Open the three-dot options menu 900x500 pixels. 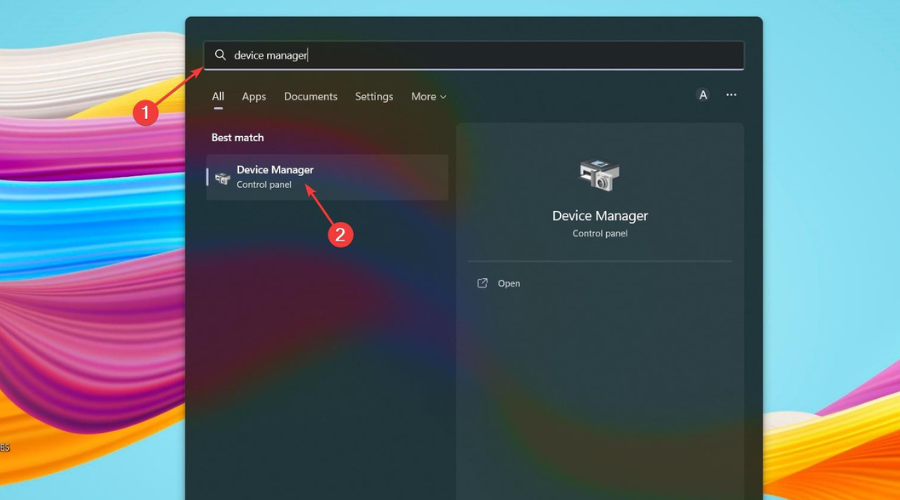pos(731,95)
